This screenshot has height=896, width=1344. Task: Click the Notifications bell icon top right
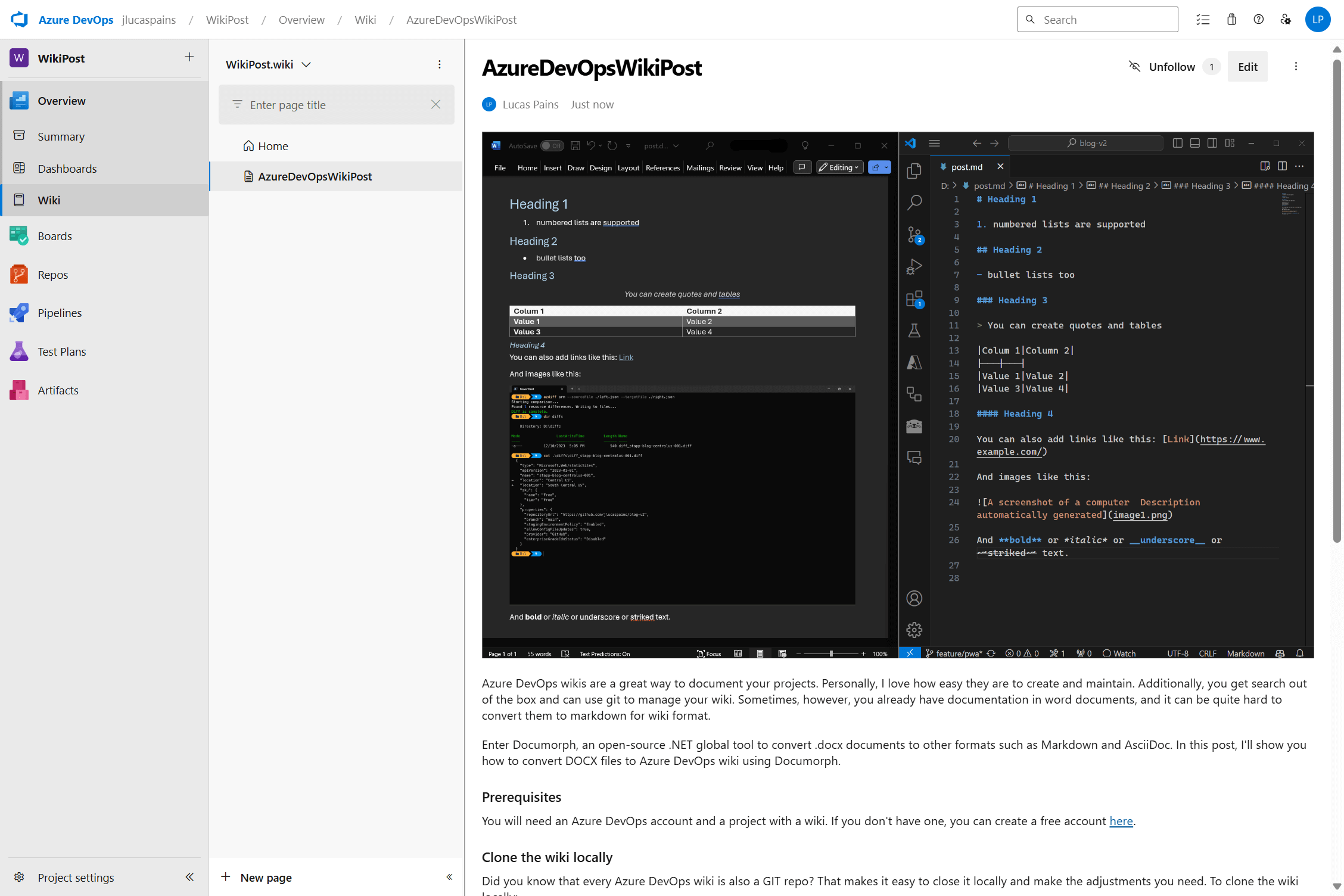tap(1231, 19)
